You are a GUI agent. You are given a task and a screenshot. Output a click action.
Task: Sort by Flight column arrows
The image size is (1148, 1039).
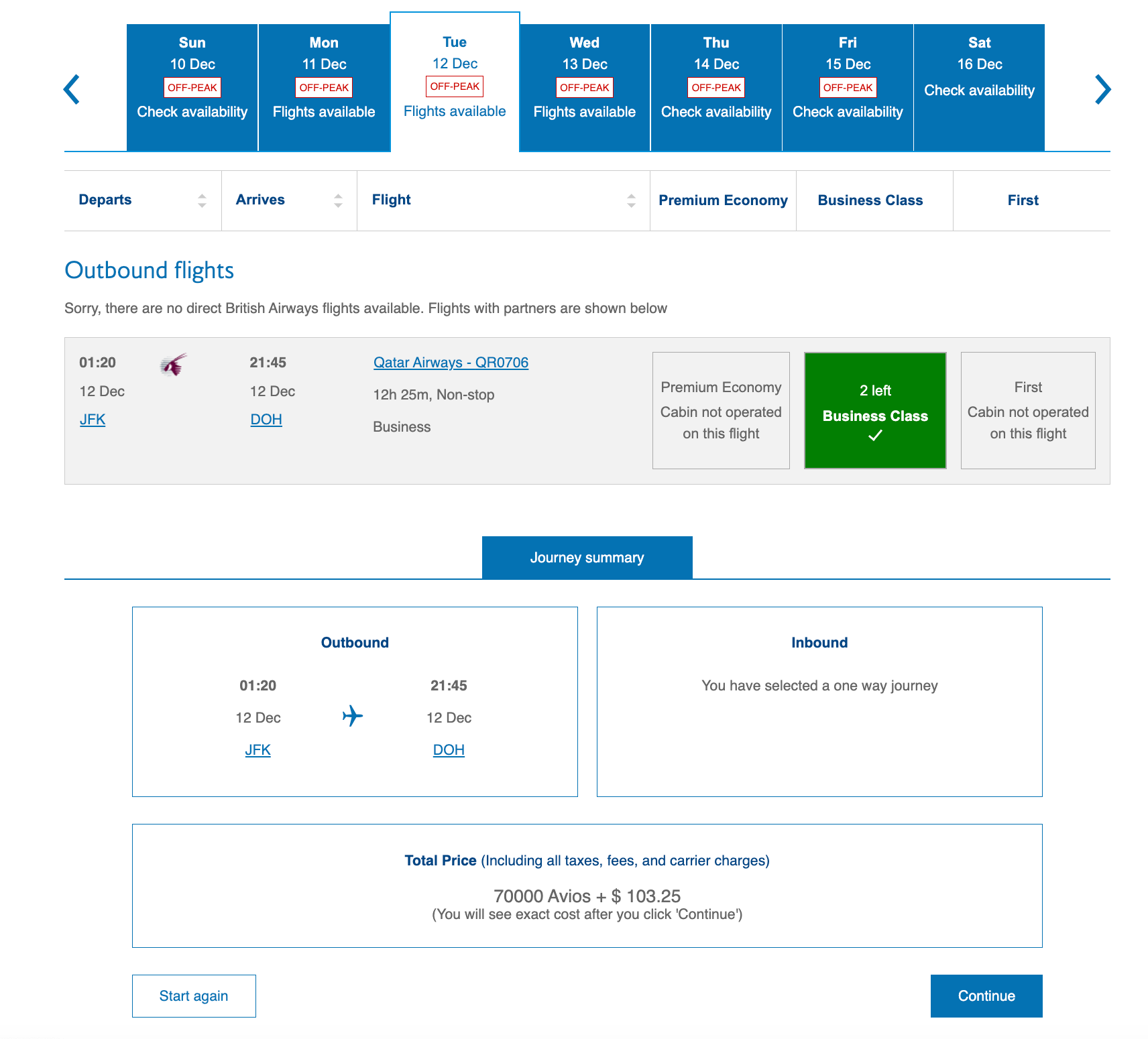631,200
